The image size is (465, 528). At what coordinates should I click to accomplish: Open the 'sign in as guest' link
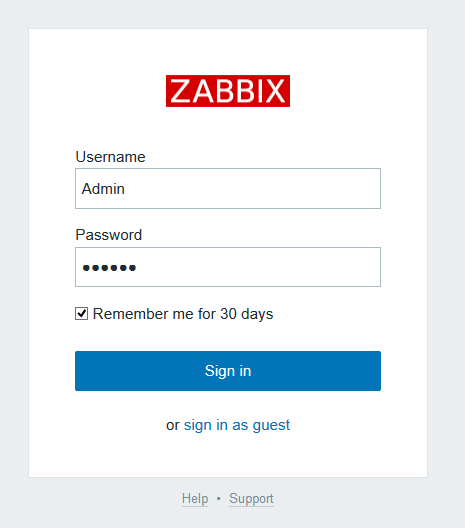click(237, 425)
